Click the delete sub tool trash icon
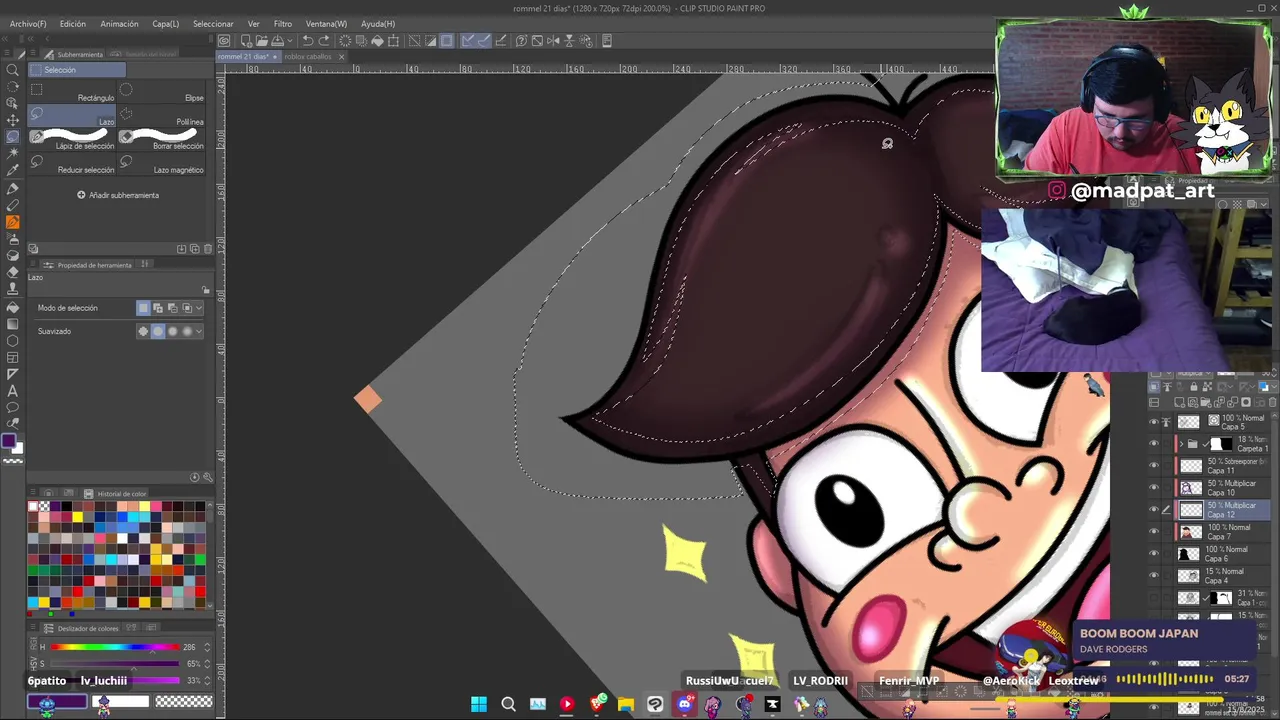Screen dimensions: 1280x720 (x=208, y=249)
